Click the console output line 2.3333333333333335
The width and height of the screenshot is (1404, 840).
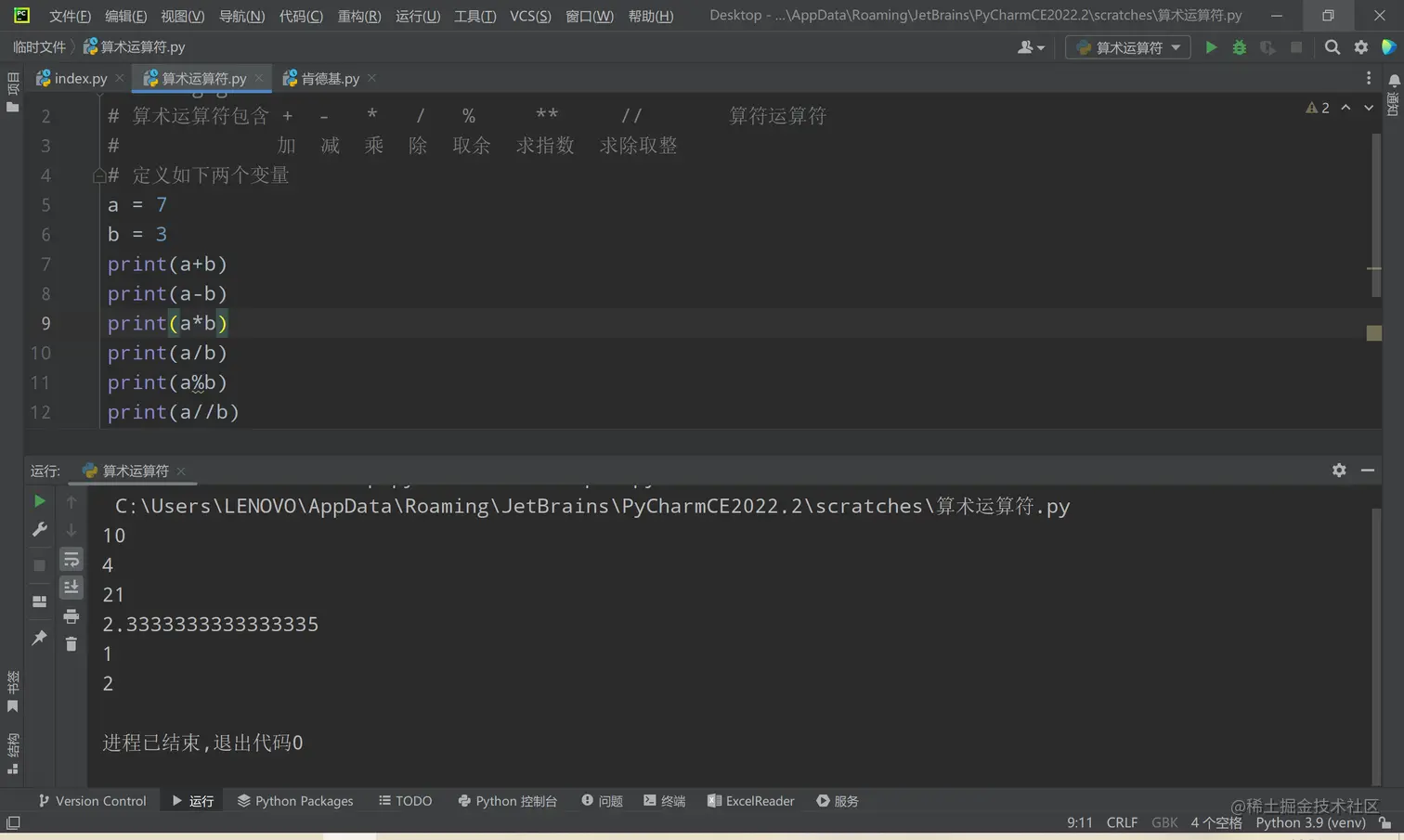click(211, 625)
